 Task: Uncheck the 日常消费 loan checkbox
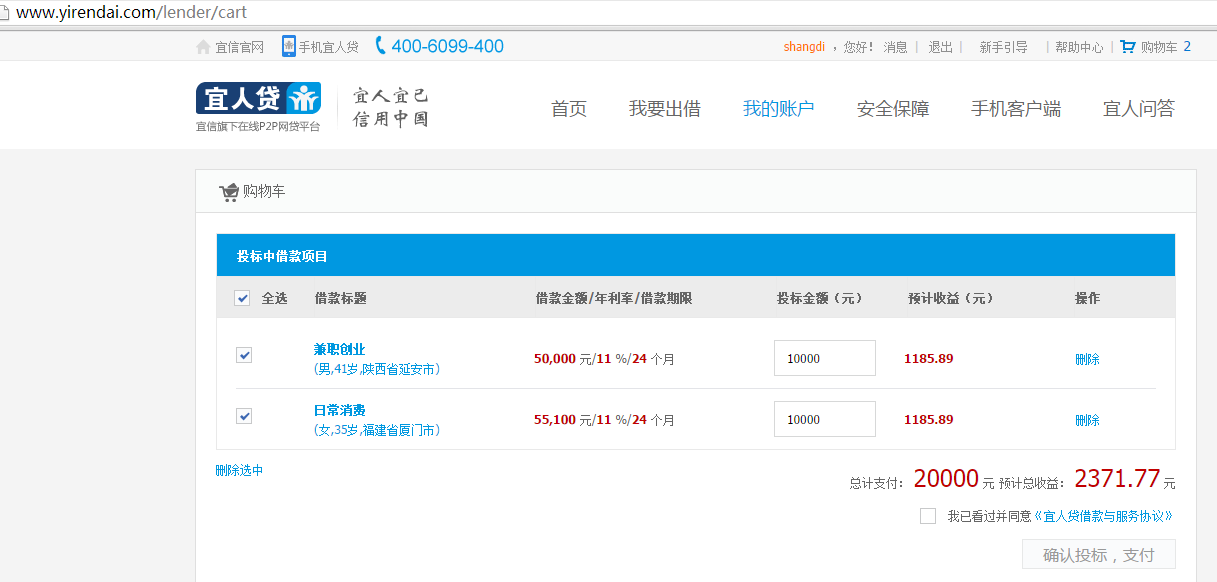coord(244,416)
